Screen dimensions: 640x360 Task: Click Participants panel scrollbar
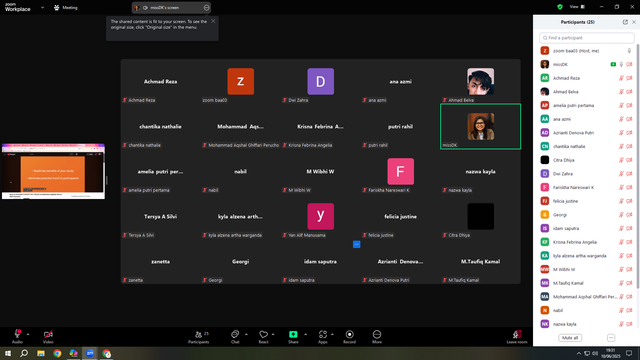point(638,165)
